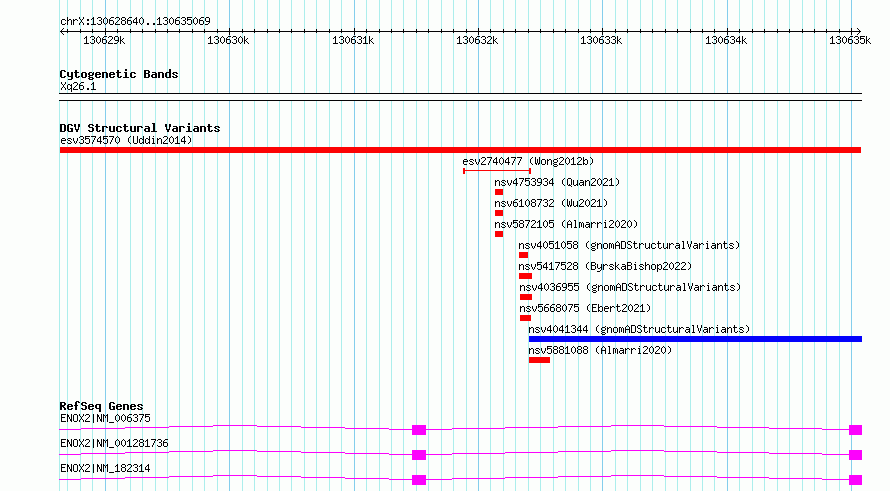Open the Cytogenetic Bands track heading

(x=118, y=74)
